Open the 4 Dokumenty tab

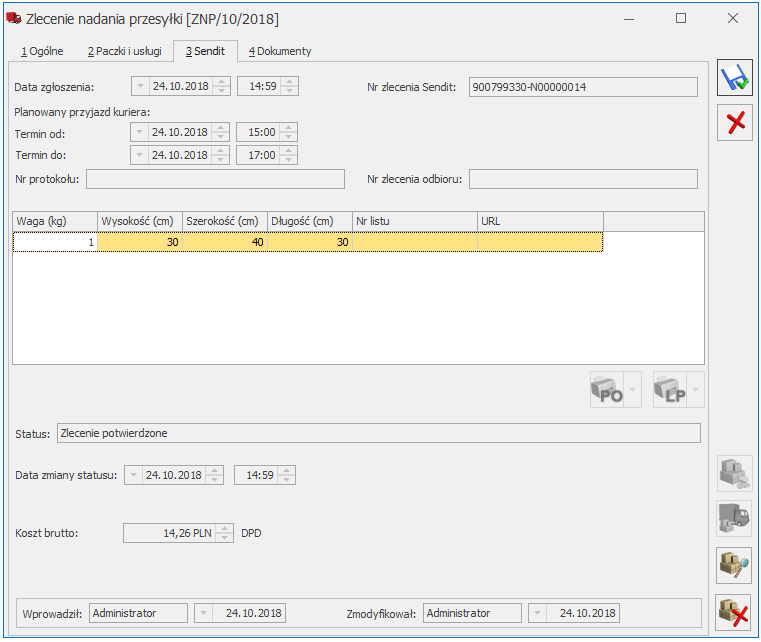(280, 51)
